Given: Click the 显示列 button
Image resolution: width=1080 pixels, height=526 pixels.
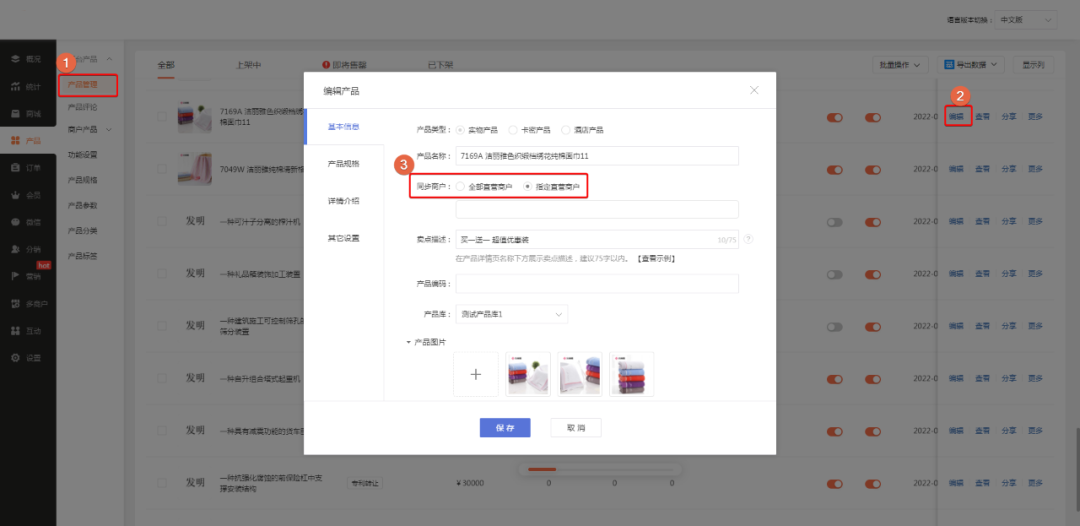Looking at the screenshot, I should (x=1033, y=65).
